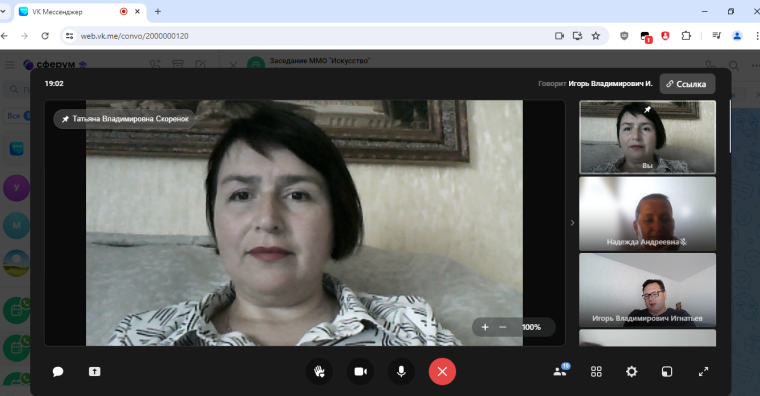This screenshot has height=396, width=760.
Task: Bookmark this page with star icon
Action: pos(596,36)
